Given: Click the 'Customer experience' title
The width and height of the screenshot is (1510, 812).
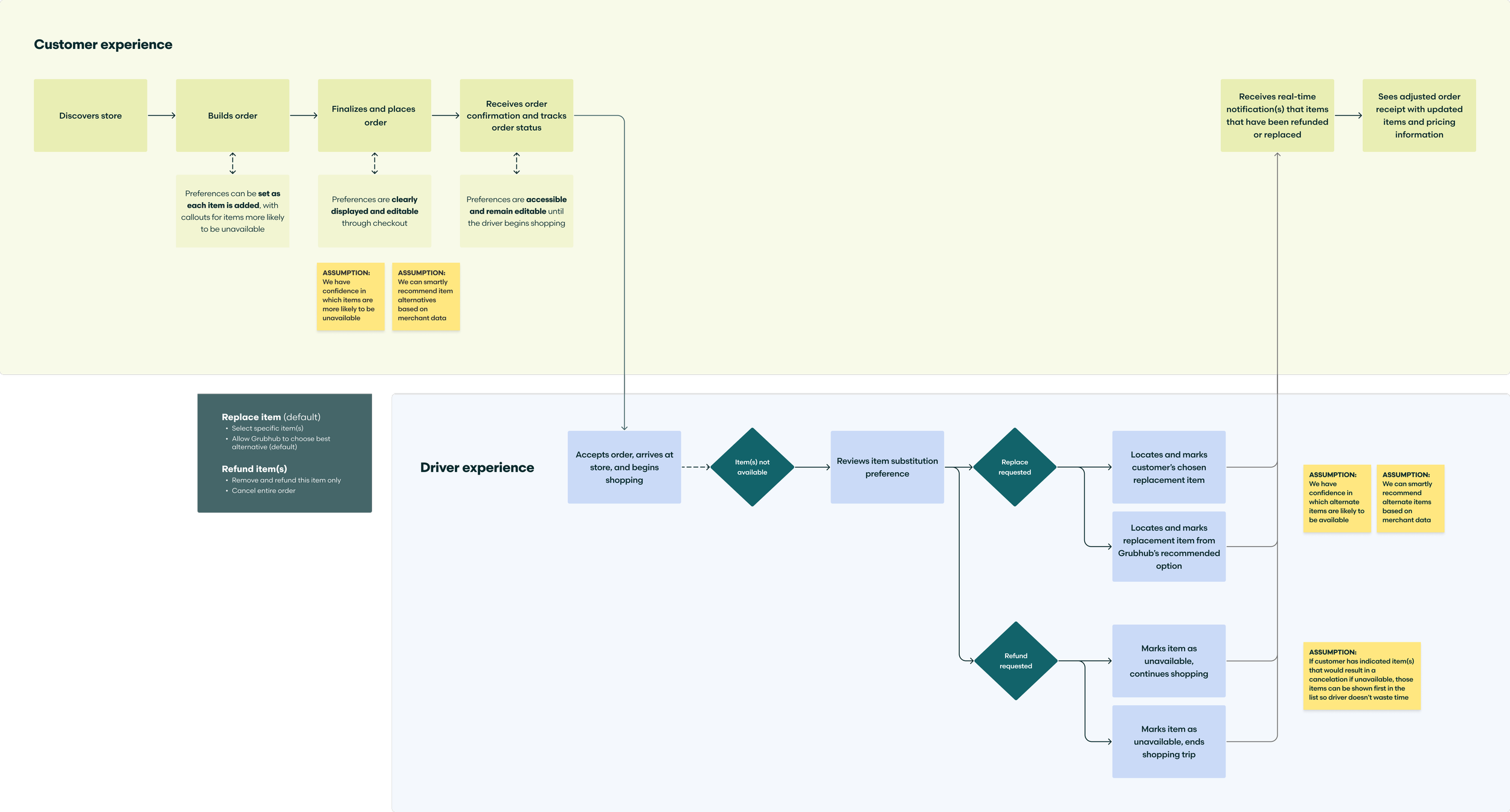Looking at the screenshot, I should [103, 45].
